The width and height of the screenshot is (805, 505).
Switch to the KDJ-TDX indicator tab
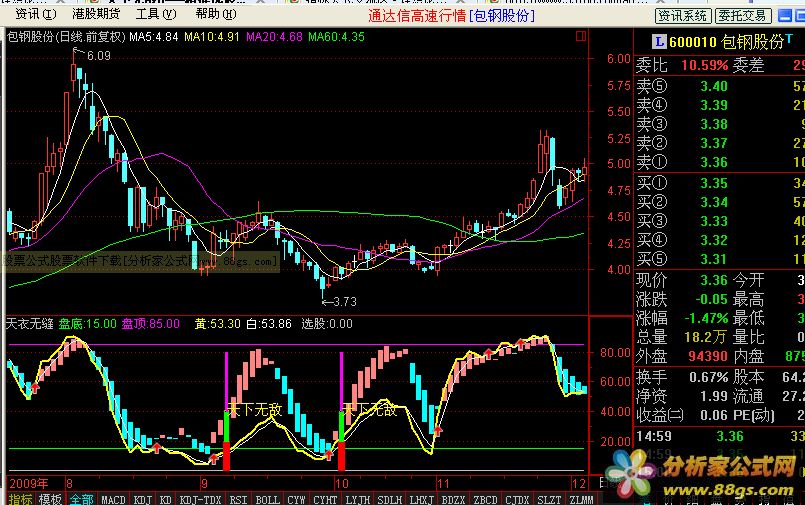200,499
